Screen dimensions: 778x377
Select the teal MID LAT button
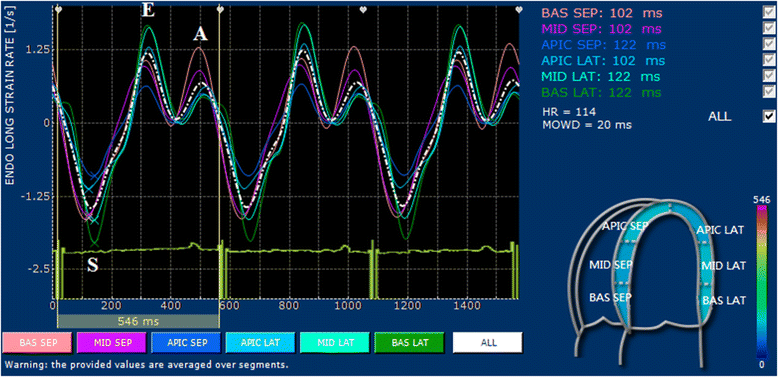click(334, 342)
